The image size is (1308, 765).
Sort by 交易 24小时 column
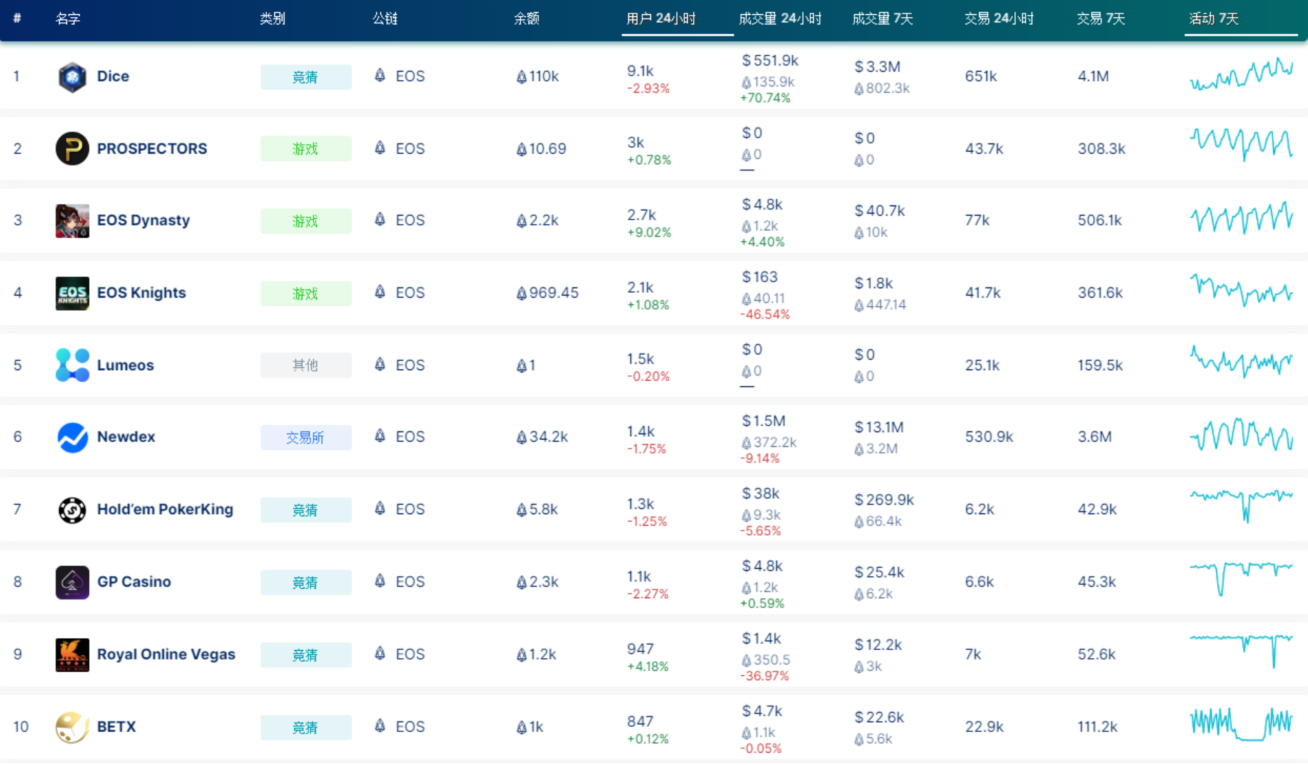tap(999, 19)
